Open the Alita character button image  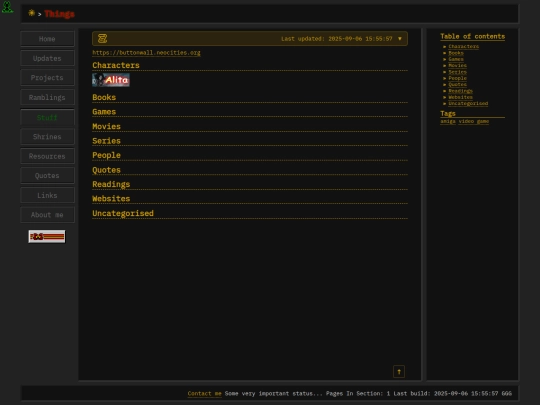pos(111,80)
